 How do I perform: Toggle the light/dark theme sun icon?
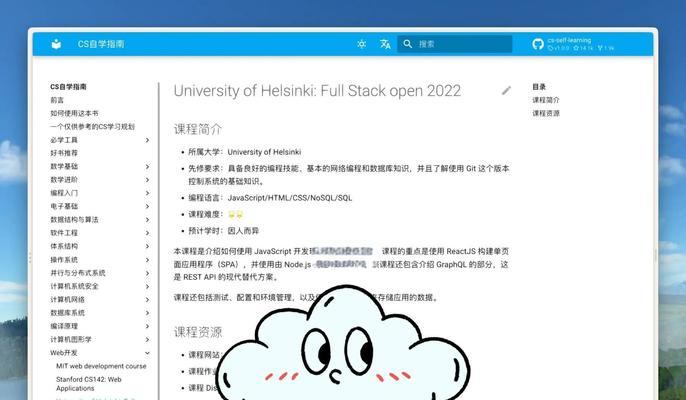pos(361,44)
